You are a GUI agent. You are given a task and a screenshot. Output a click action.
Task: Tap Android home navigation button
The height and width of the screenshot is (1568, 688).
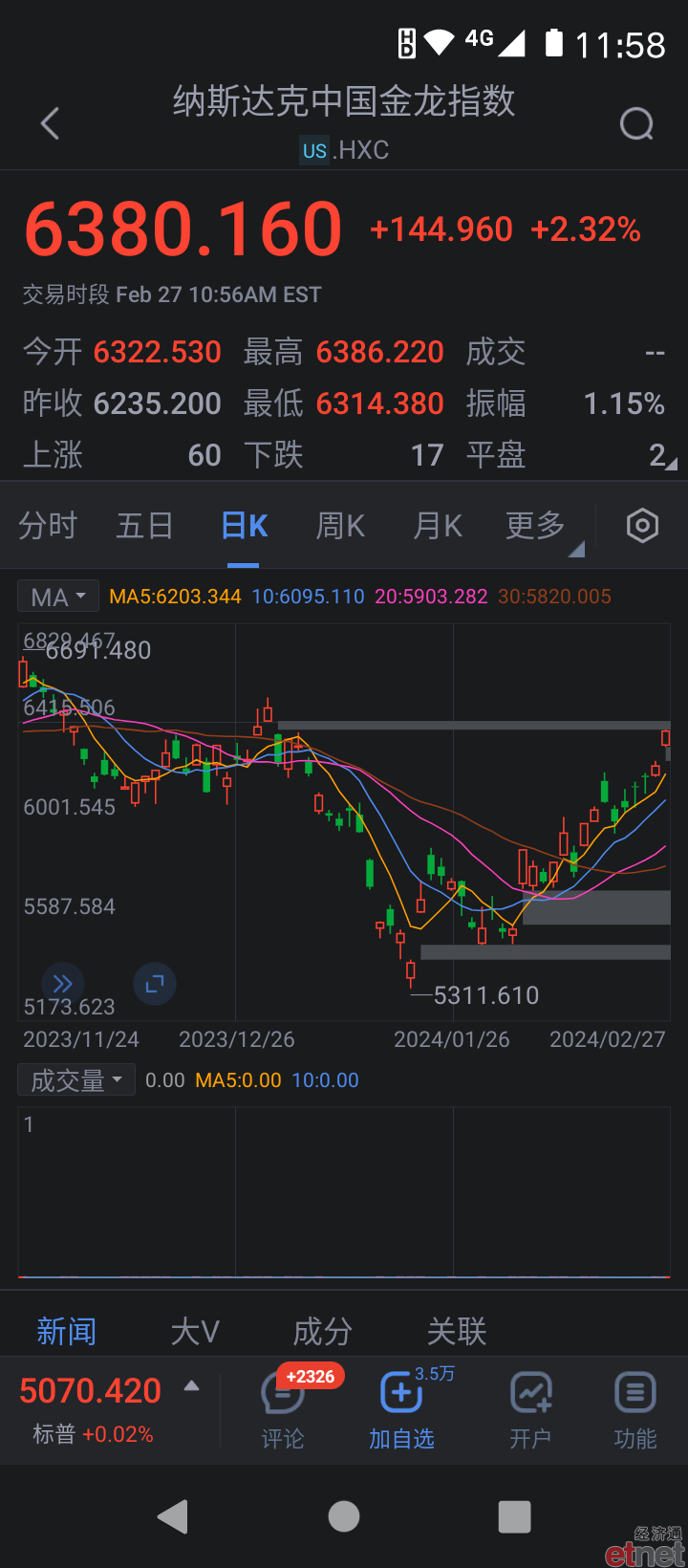344,1516
